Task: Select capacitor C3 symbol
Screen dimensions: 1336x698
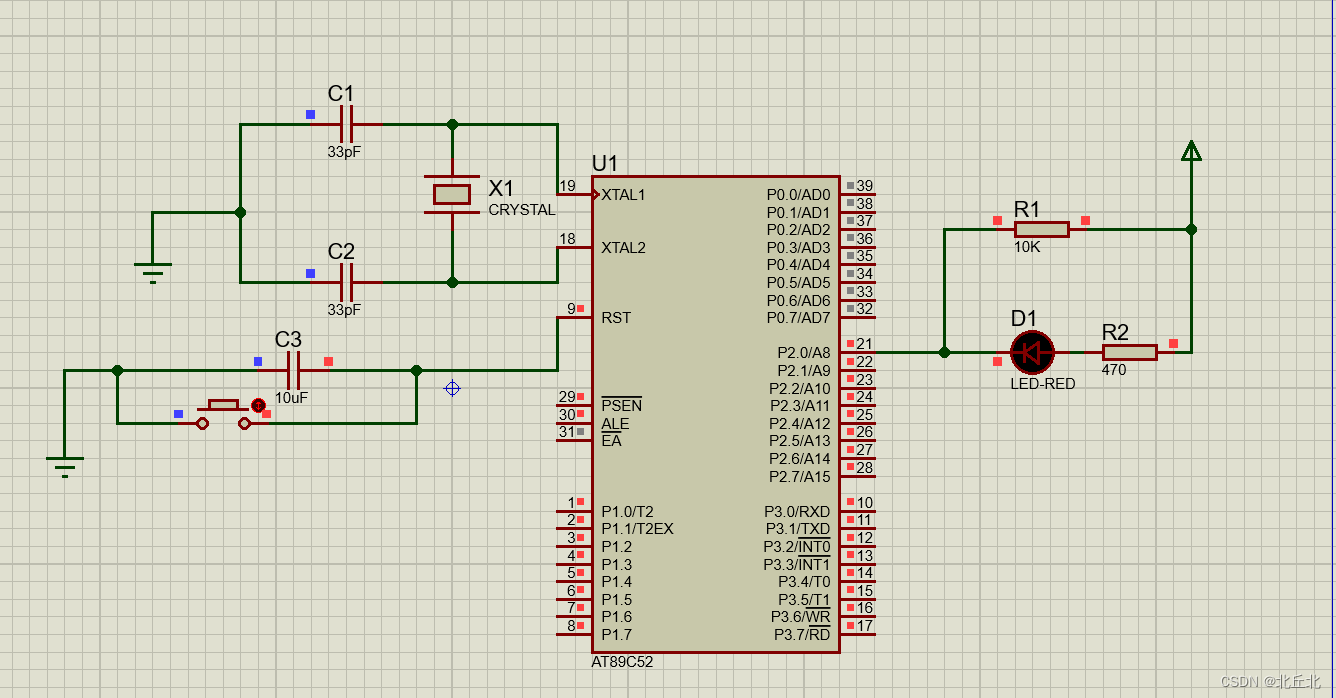Action: pos(293,371)
